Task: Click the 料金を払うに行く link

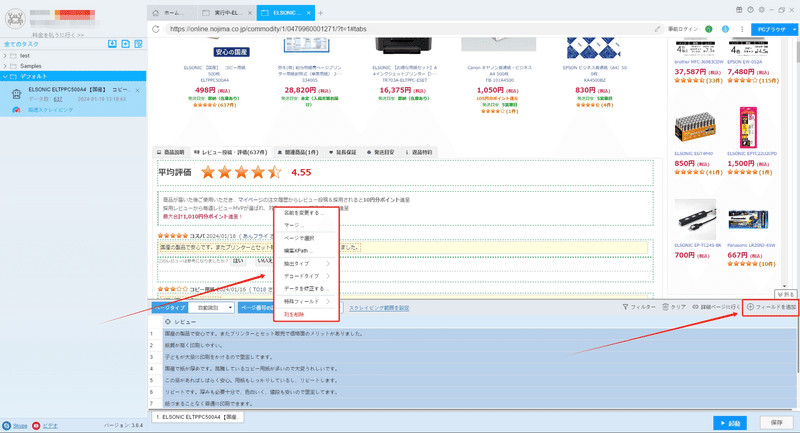Action: tap(58, 35)
